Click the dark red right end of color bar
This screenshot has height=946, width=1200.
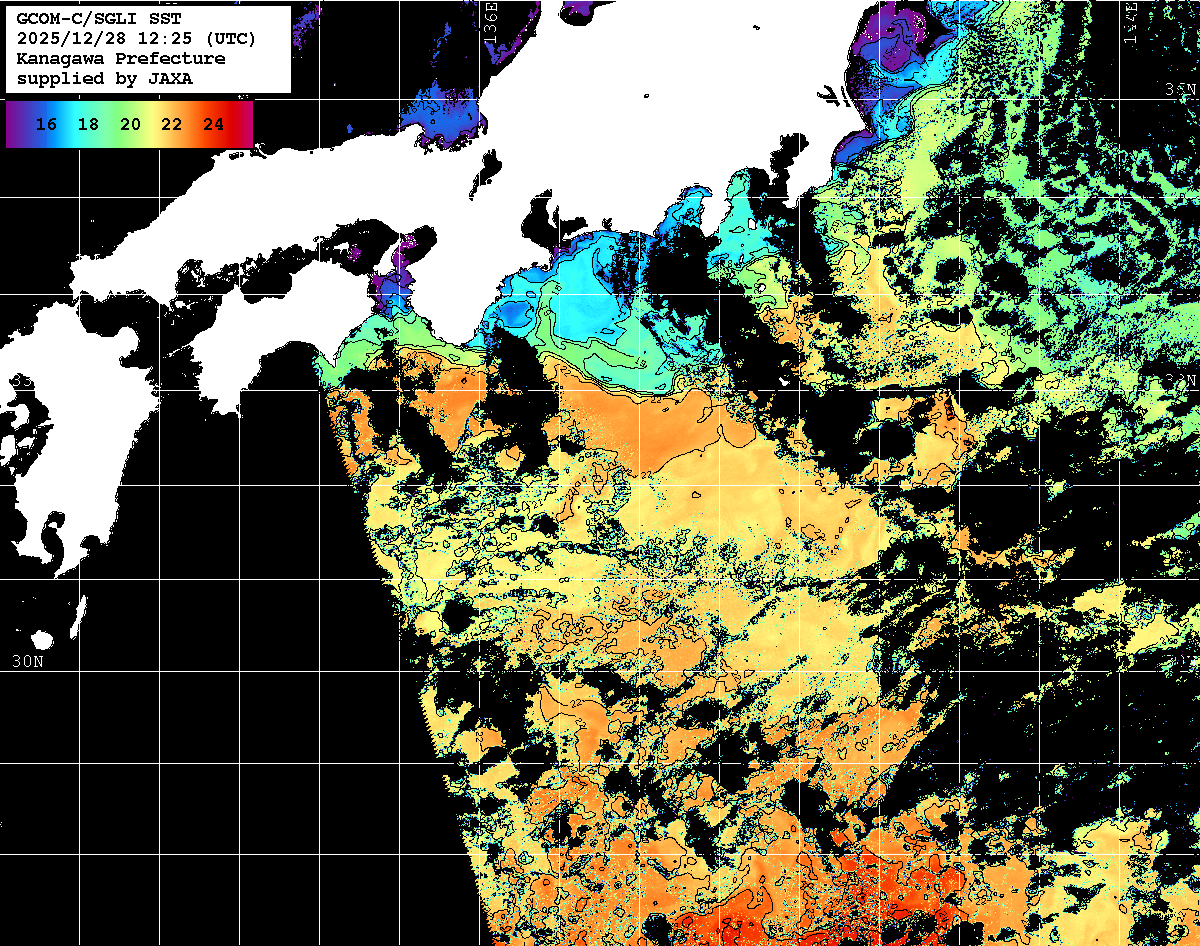click(245, 125)
